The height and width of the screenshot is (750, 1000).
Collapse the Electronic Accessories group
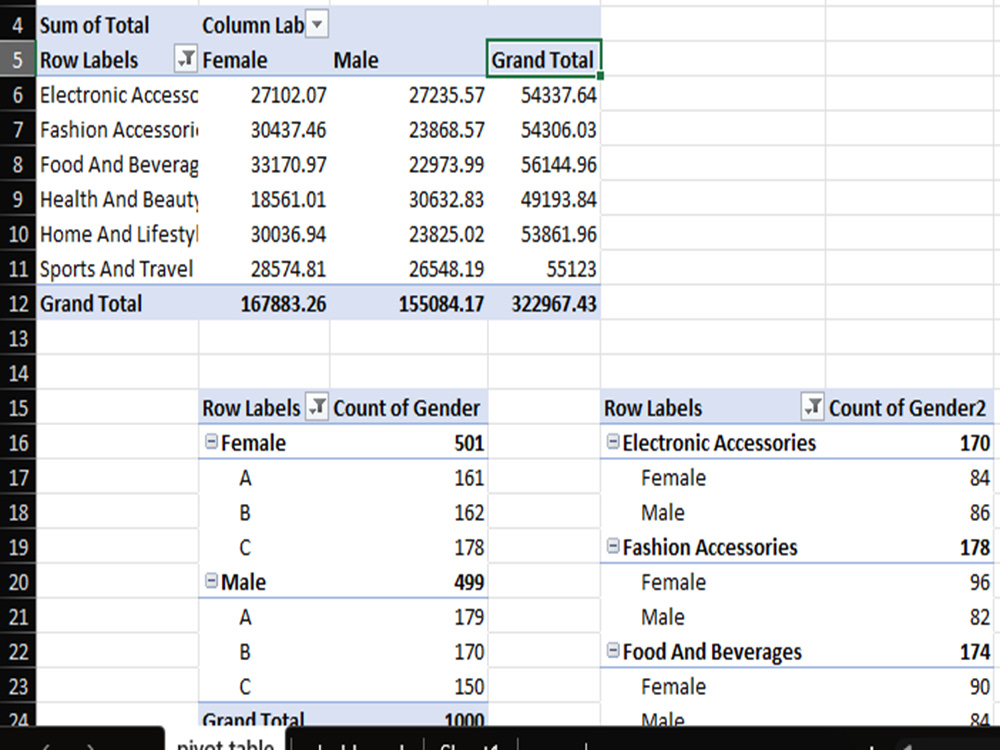click(613, 441)
